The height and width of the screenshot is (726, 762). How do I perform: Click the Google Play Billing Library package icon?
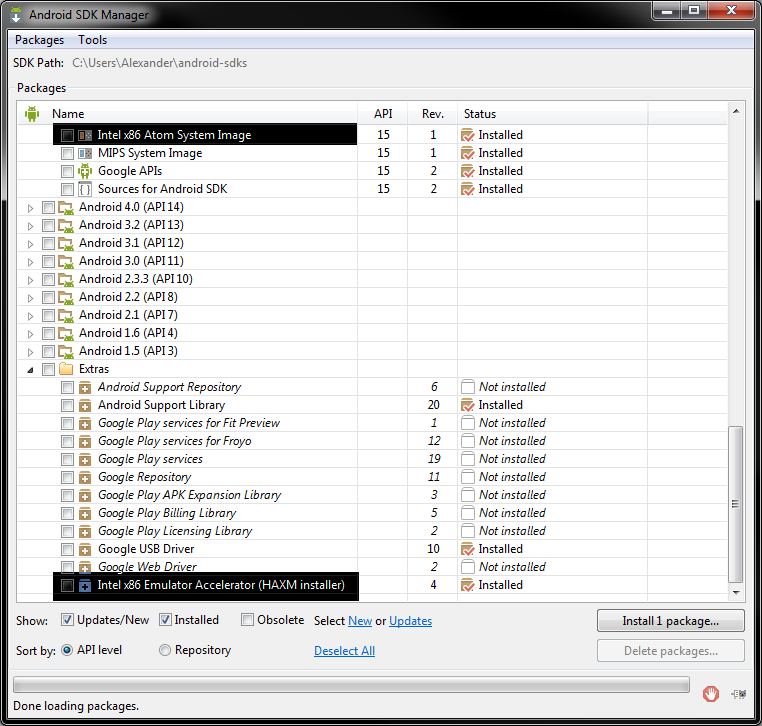coord(85,513)
